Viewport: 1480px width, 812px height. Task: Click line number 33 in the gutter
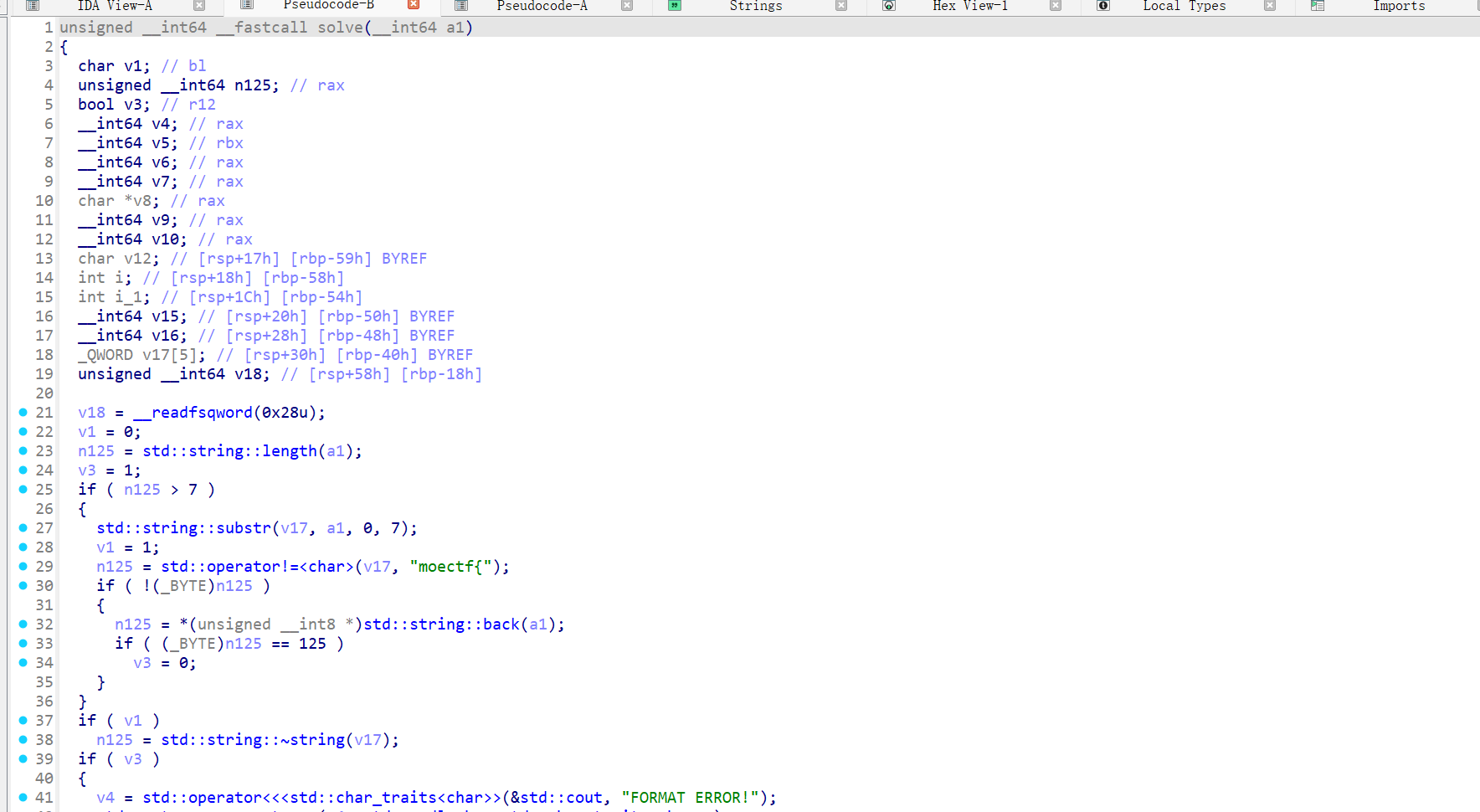point(44,644)
